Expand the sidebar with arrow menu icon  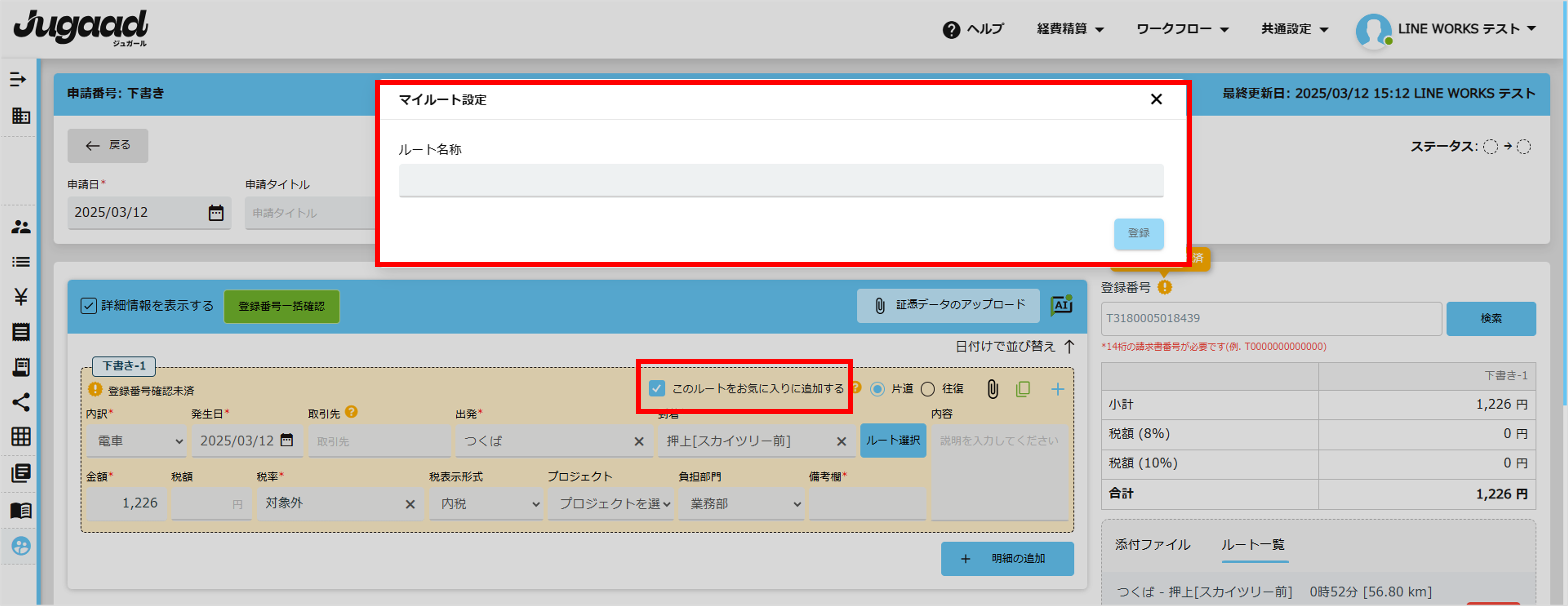18,79
